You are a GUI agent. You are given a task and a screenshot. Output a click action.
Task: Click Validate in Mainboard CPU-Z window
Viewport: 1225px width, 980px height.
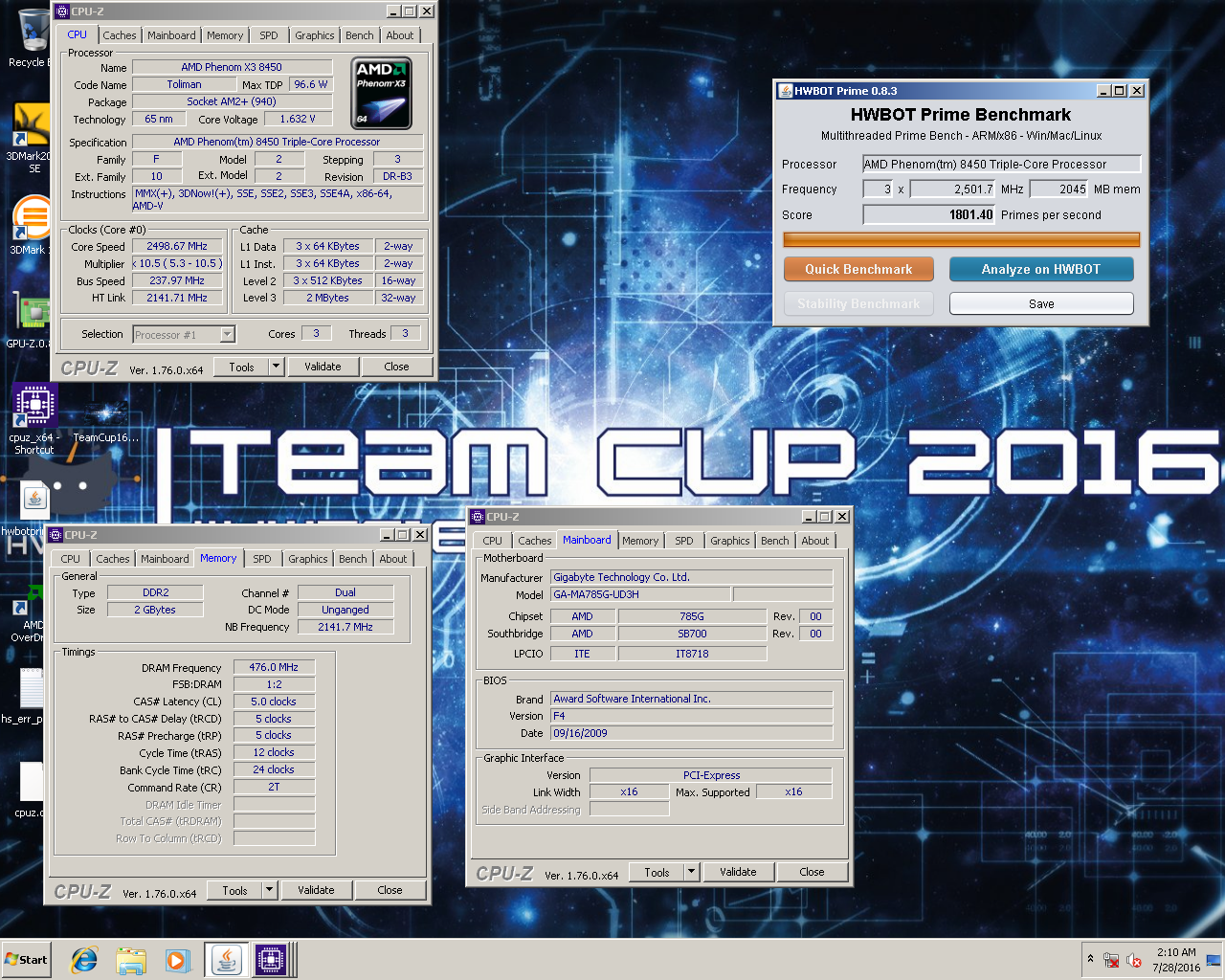(x=738, y=872)
